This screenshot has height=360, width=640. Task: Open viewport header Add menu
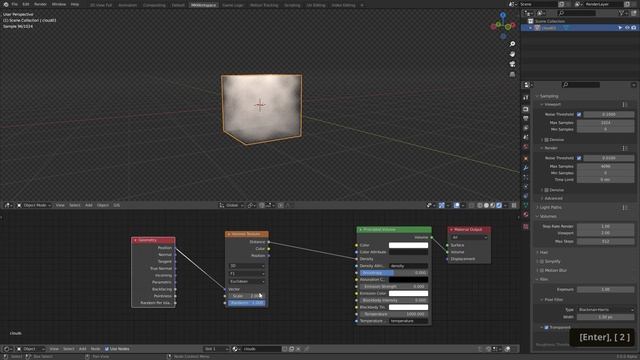(x=89, y=205)
